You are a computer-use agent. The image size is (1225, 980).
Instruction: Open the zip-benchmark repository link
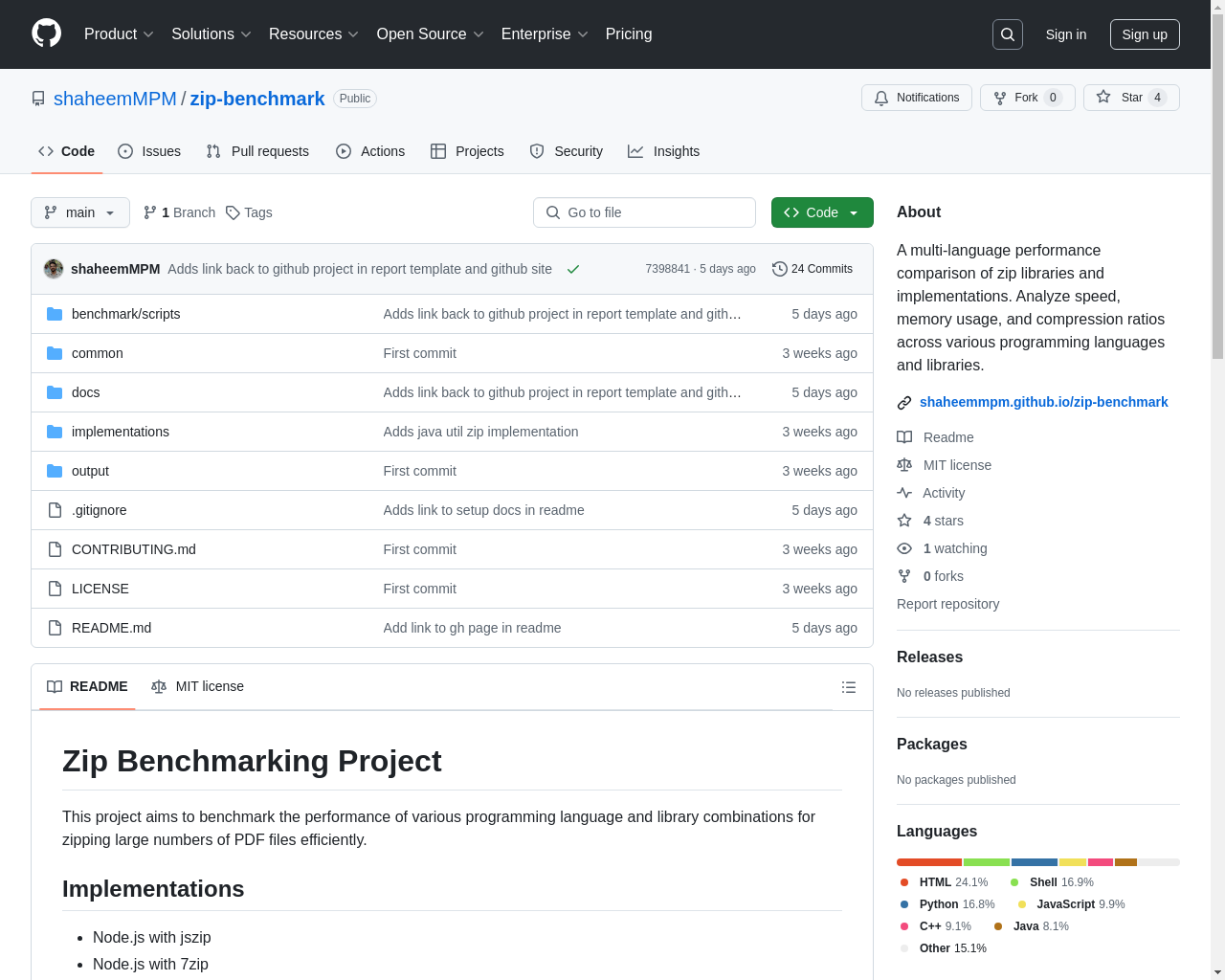(x=257, y=99)
